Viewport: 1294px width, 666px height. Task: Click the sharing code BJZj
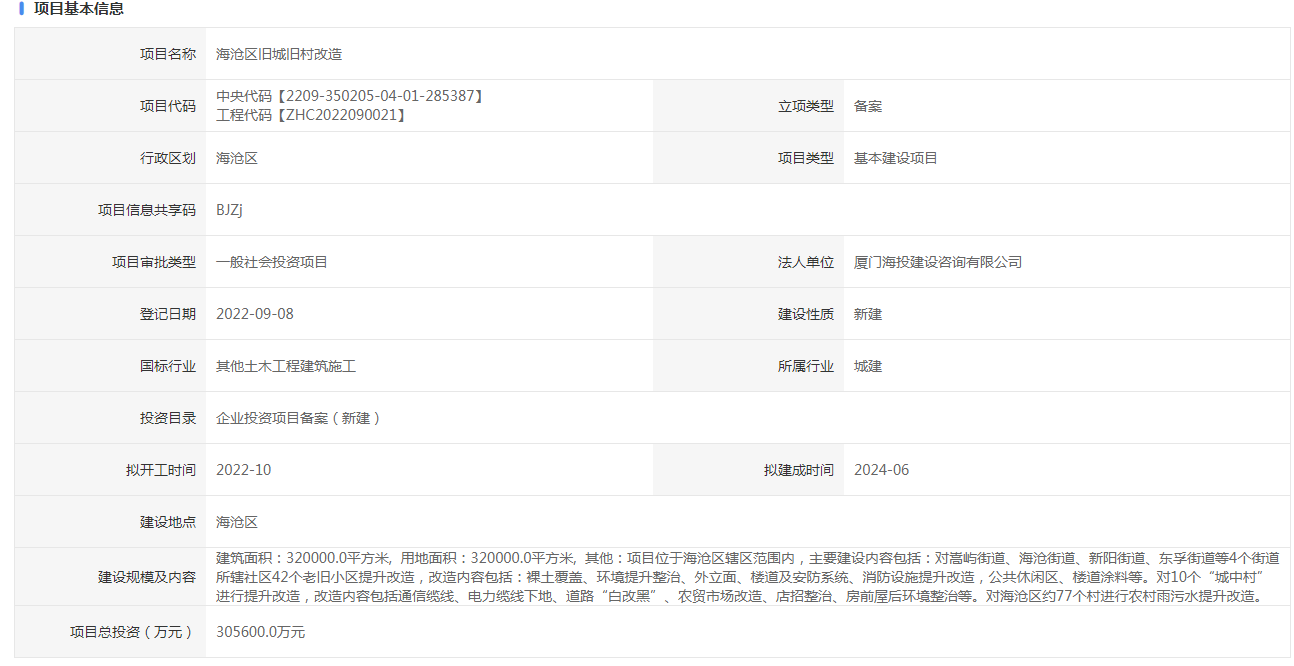pyautogui.click(x=230, y=210)
